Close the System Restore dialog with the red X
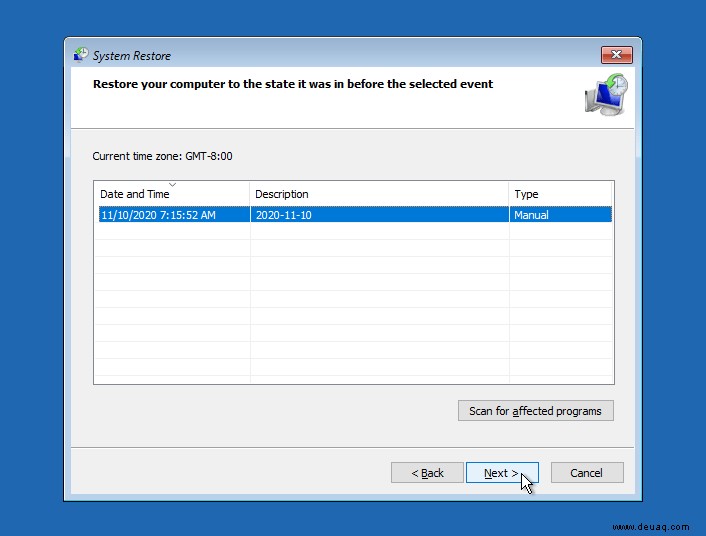The width and height of the screenshot is (706, 536). 616,55
